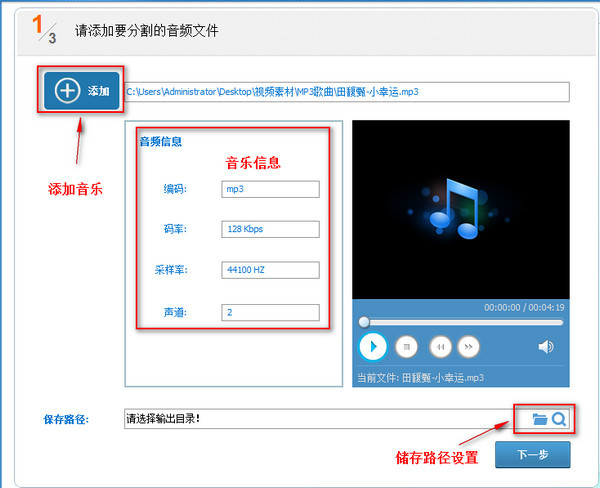Click the 当前文件 current file label
The height and width of the screenshot is (488, 600).
click(x=421, y=378)
